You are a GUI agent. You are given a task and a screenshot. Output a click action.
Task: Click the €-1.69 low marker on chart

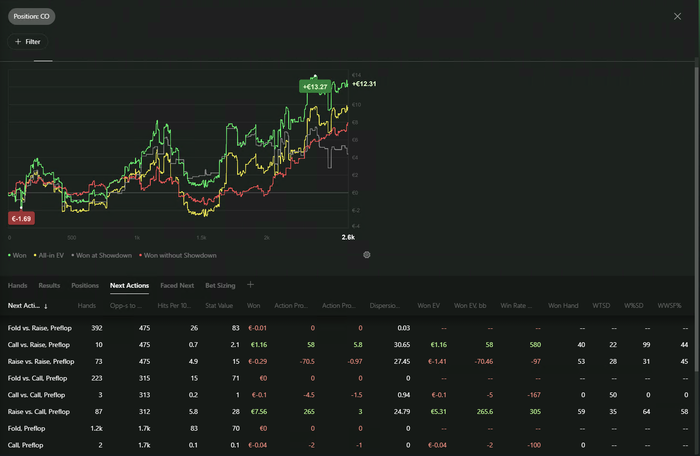click(21, 219)
